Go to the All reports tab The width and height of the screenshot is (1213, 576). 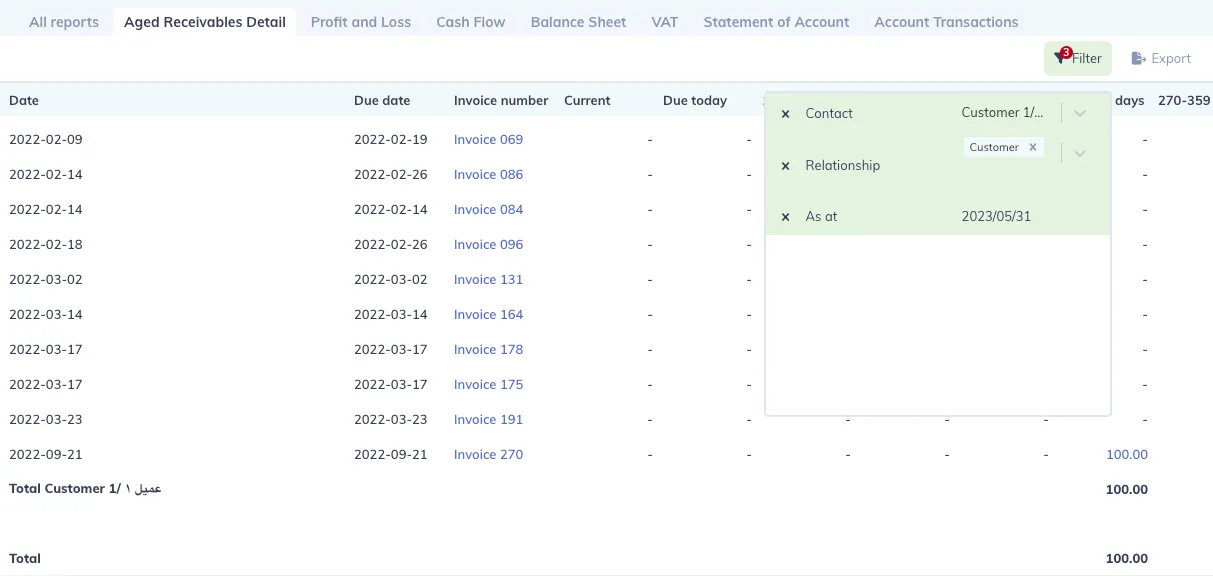[64, 22]
